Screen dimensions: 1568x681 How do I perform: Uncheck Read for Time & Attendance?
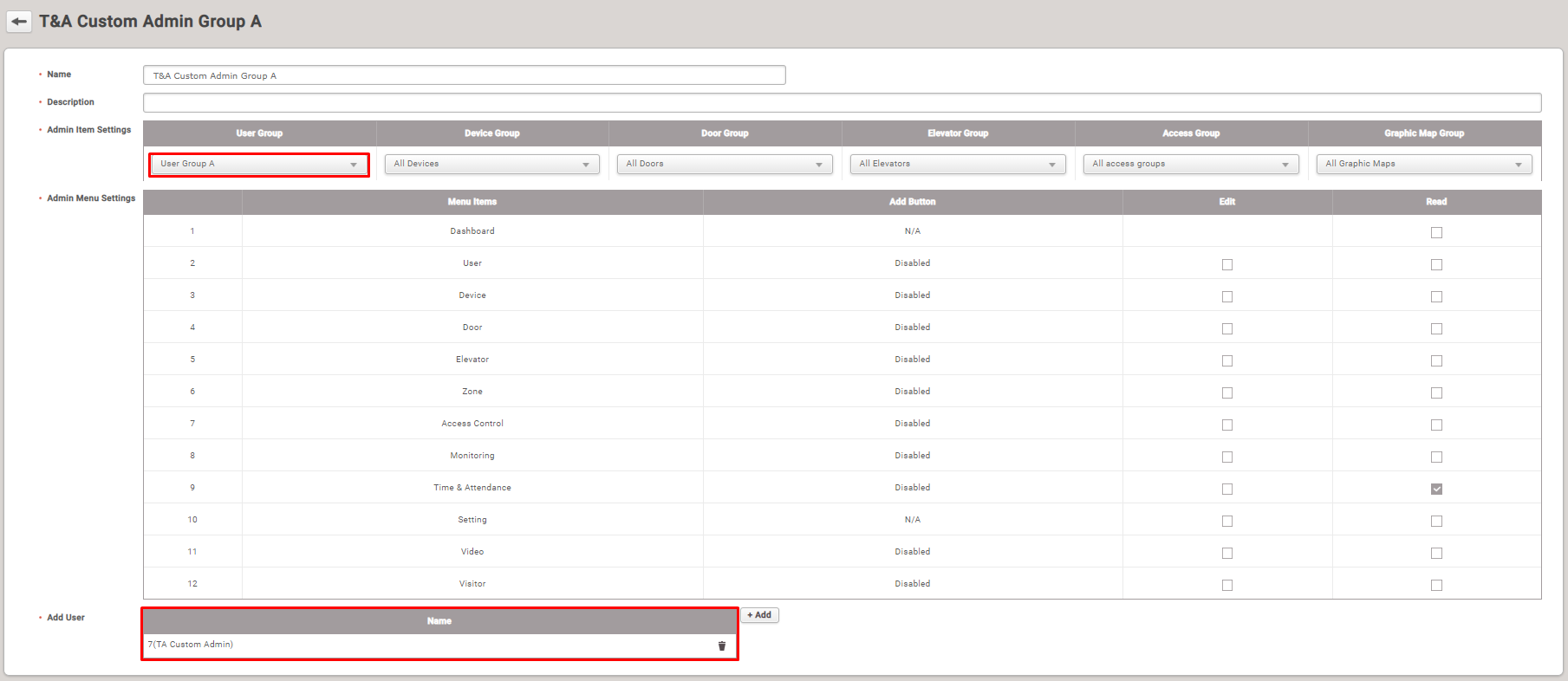pos(1436,489)
